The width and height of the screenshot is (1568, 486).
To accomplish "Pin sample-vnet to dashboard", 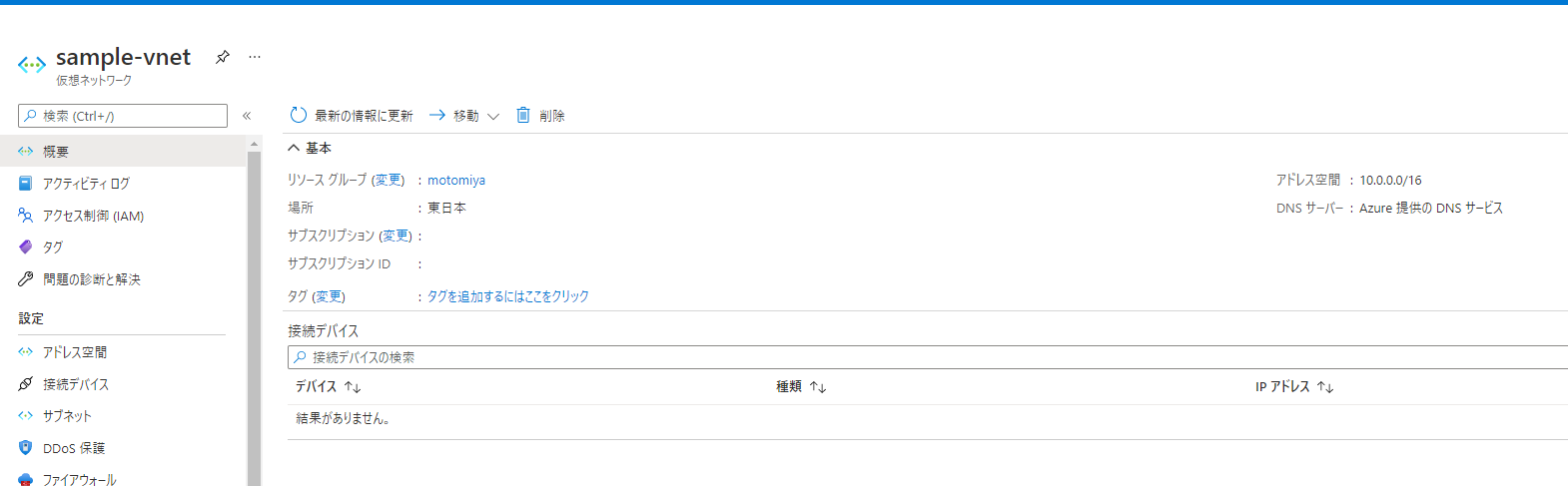I will 223,57.
